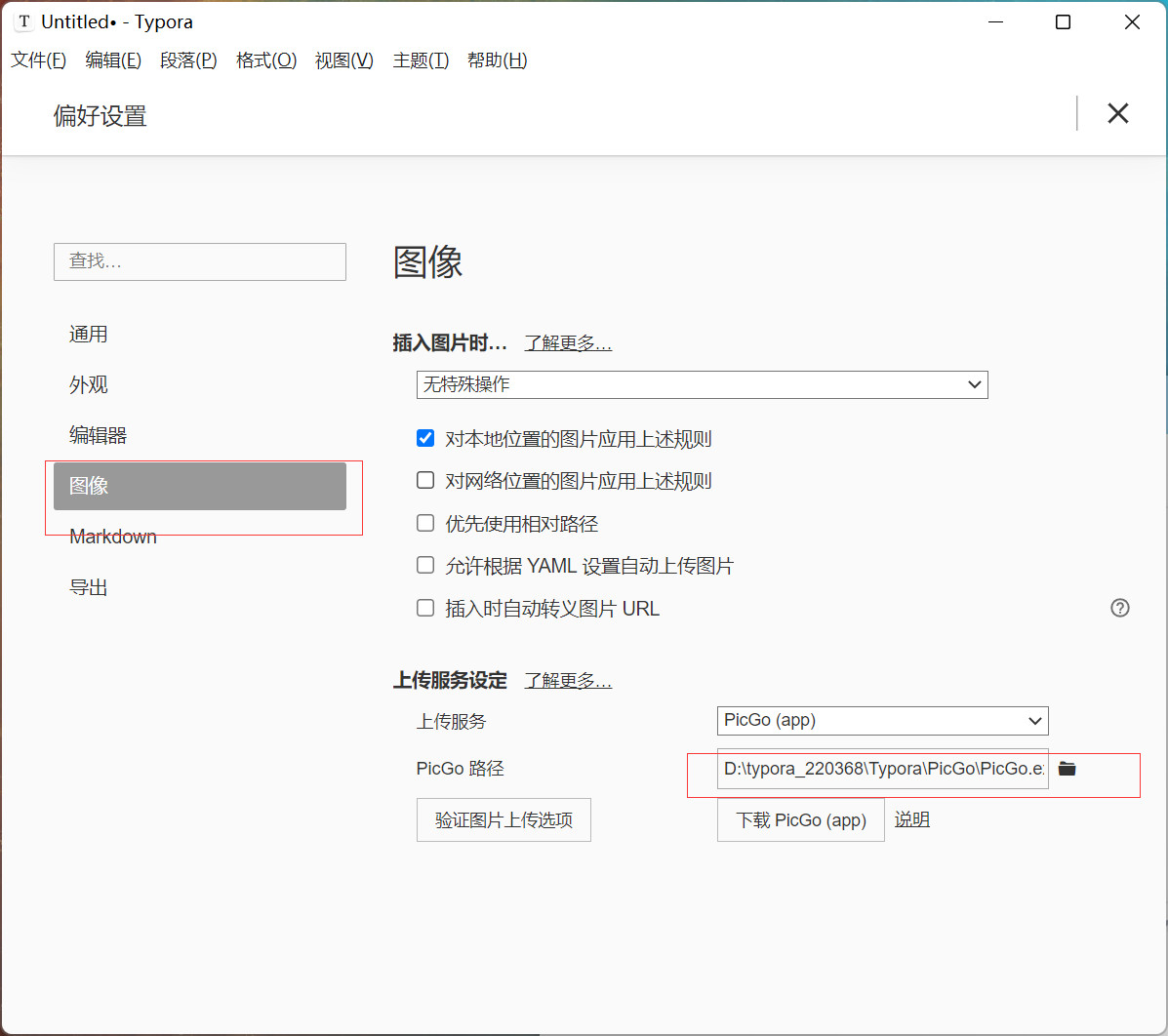Click the PicGo 路径 label
This screenshot has width=1168, height=1036.
(460, 769)
